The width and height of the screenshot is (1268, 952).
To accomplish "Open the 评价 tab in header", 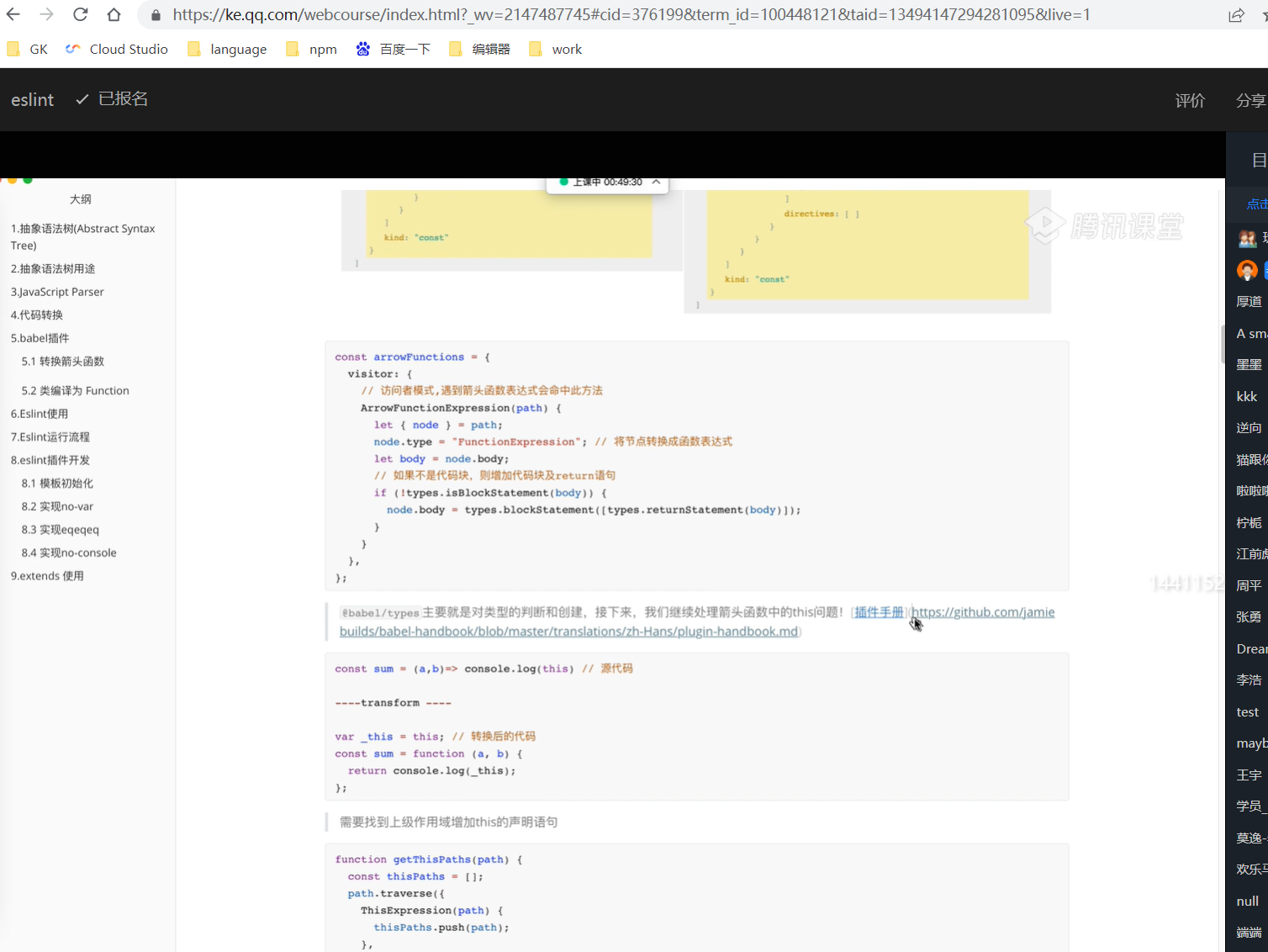I will click(x=1190, y=101).
